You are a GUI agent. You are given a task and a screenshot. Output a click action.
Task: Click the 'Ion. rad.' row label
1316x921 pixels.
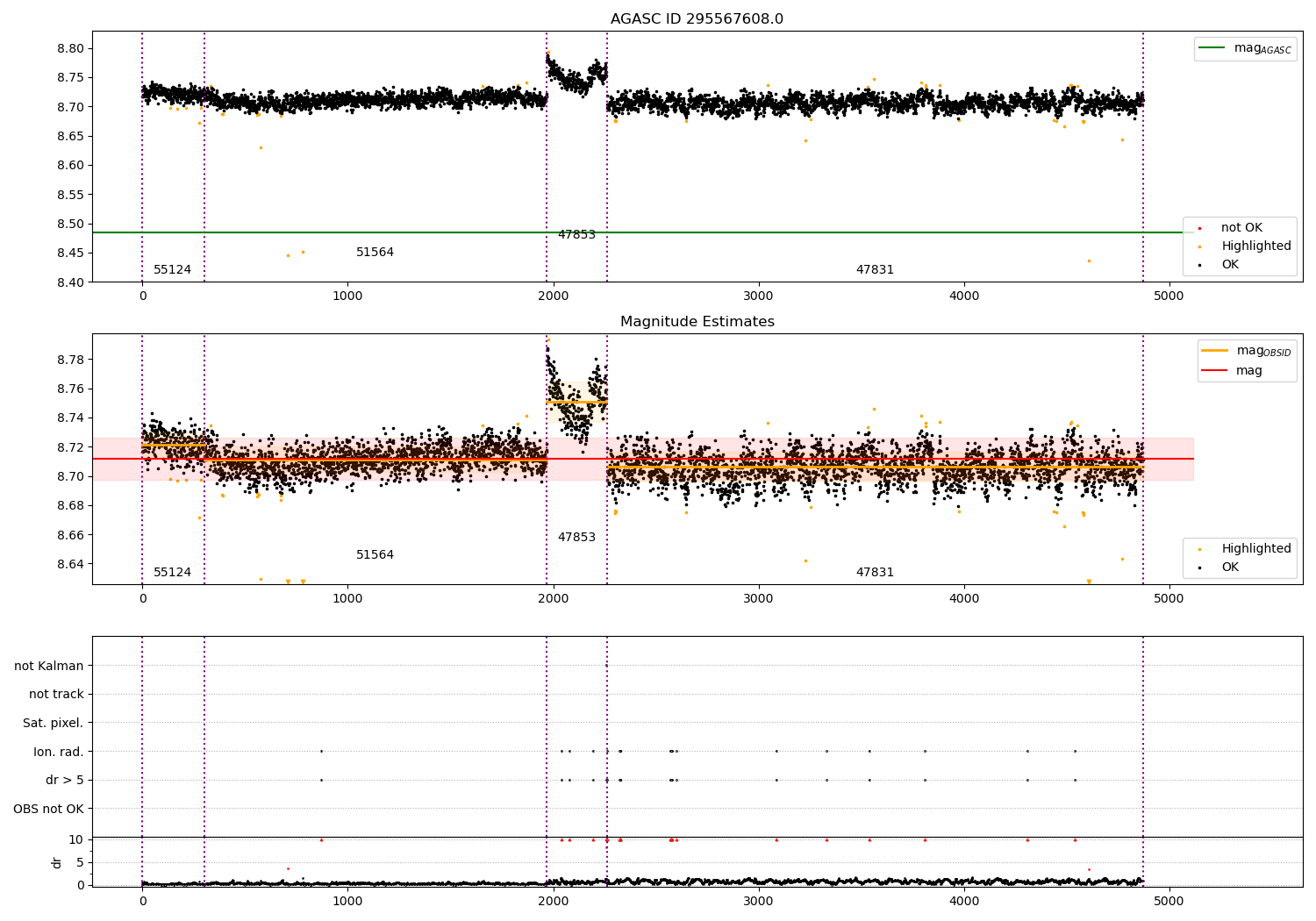[x=59, y=752]
